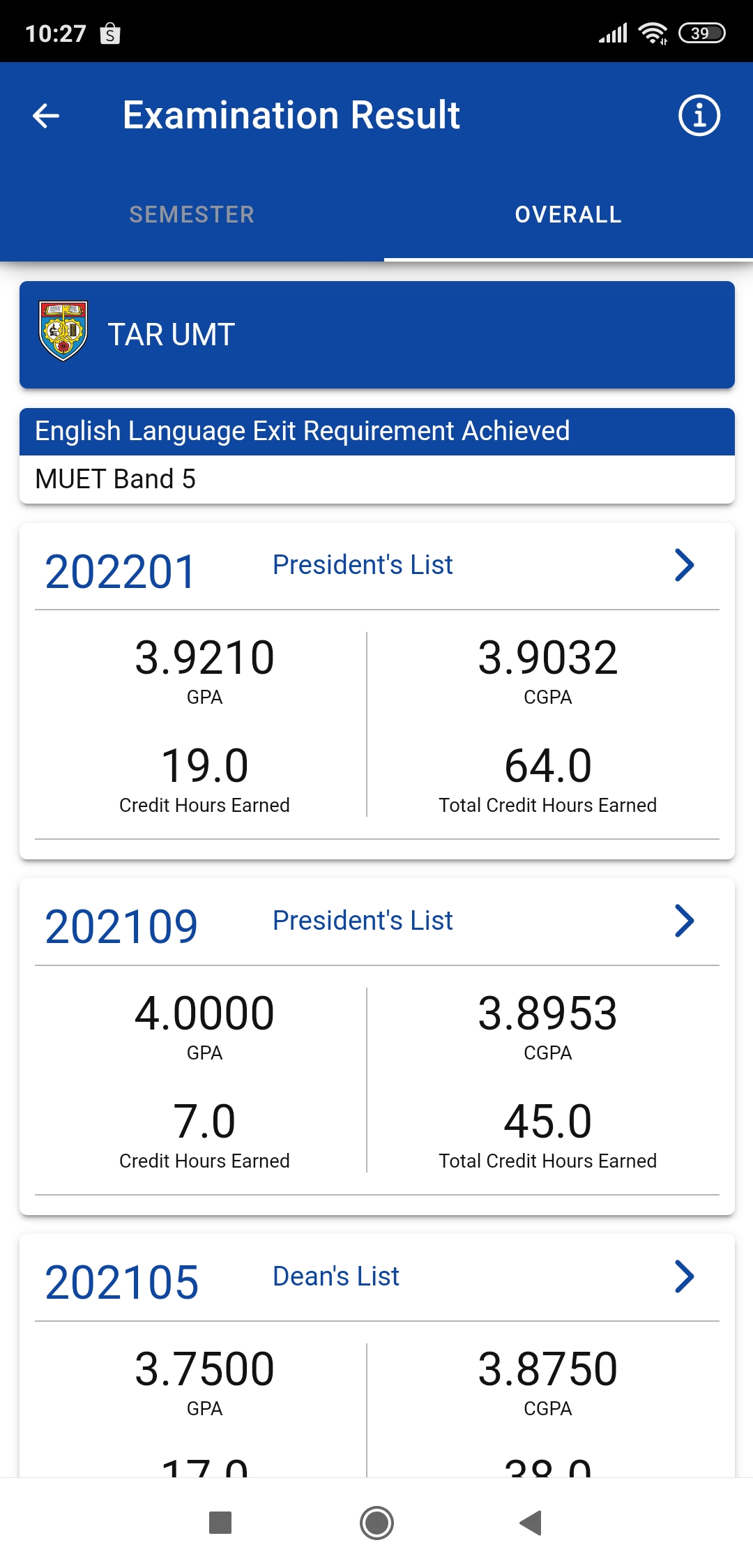The width and height of the screenshot is (753, 1568).
Task: Tap the TAR UMT crest logo
Action: point(63,331)
